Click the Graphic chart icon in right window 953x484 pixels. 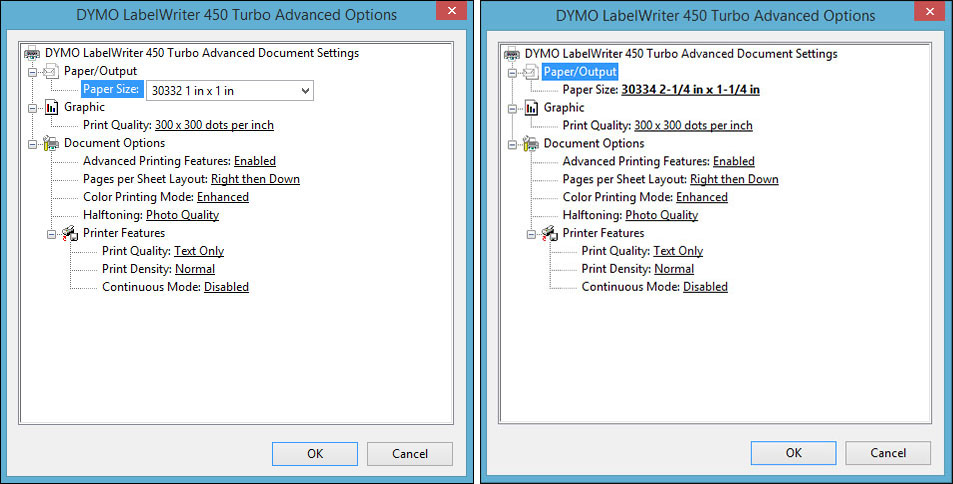pyautogui.click(x=531, y=108)
